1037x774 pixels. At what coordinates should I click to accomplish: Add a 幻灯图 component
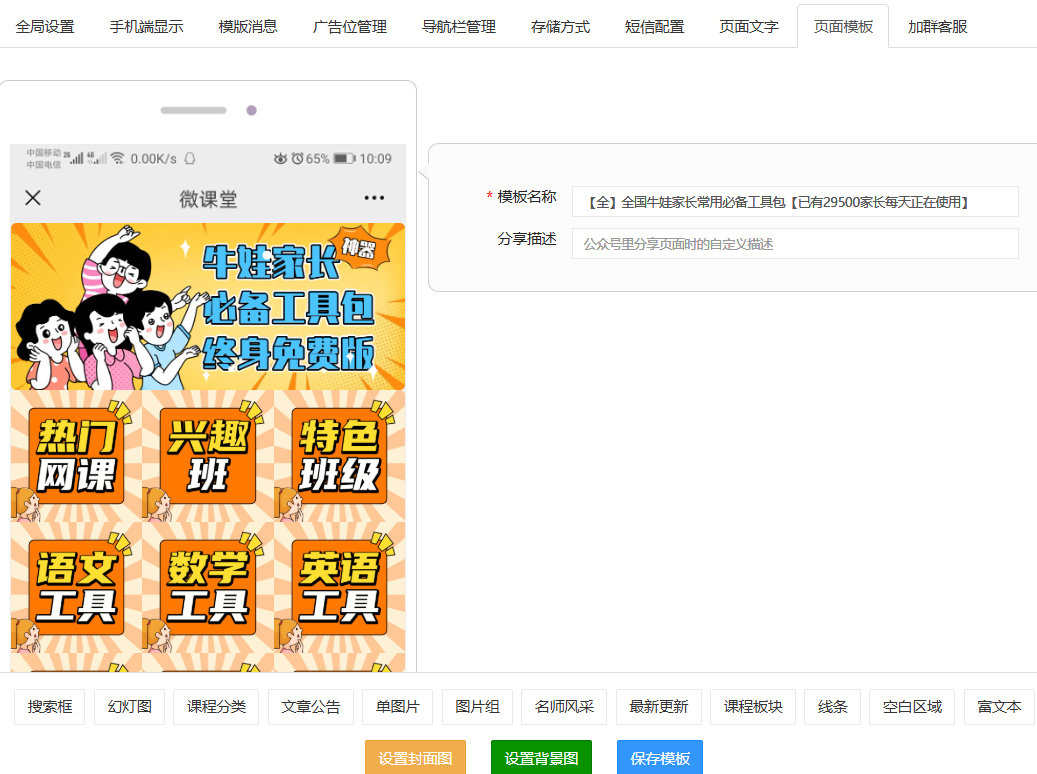(128, 706)
